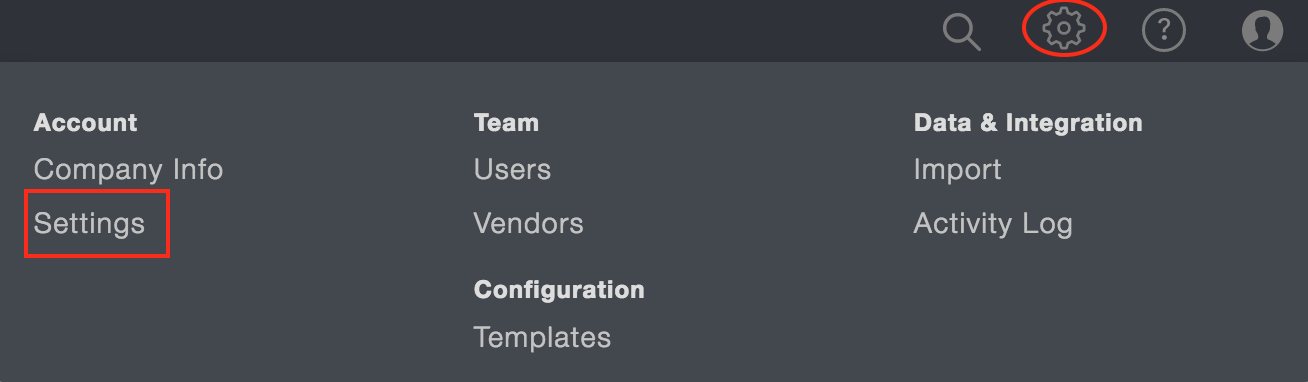Expand account options from the avatar

[1262, 30]
